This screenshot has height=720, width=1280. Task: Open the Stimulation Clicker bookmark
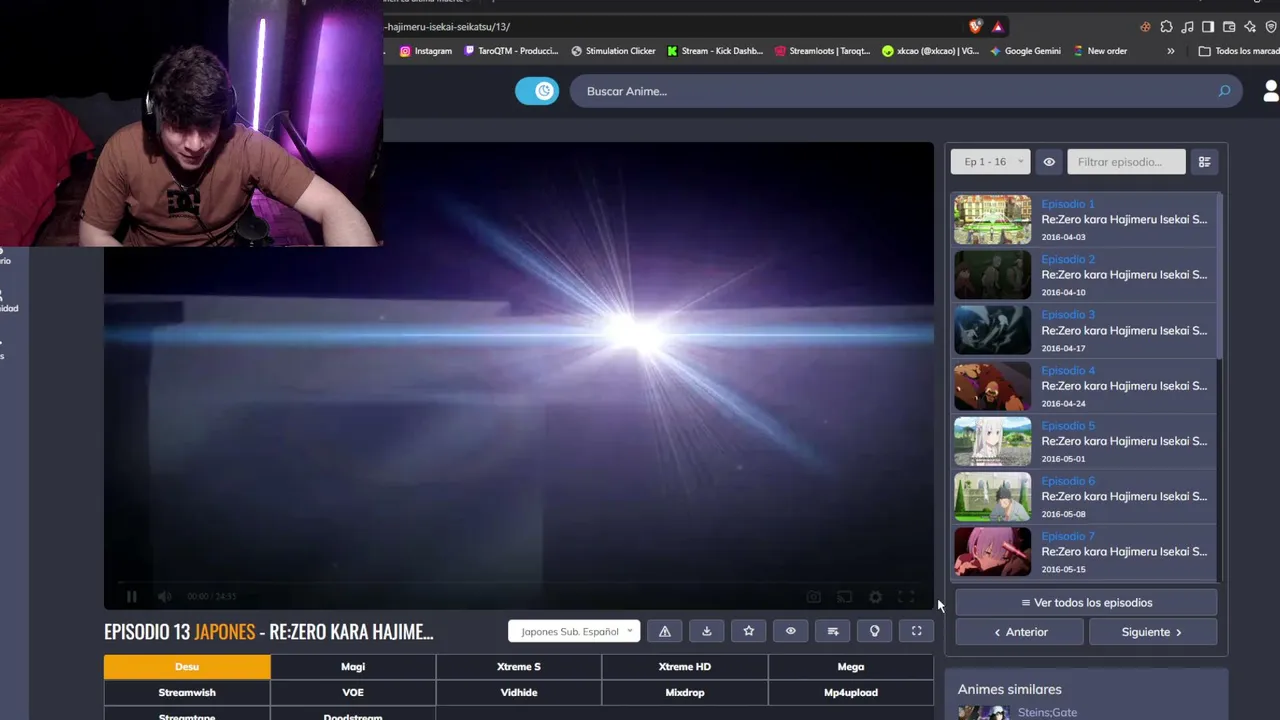pyautogui.click(x=613, y=51)
